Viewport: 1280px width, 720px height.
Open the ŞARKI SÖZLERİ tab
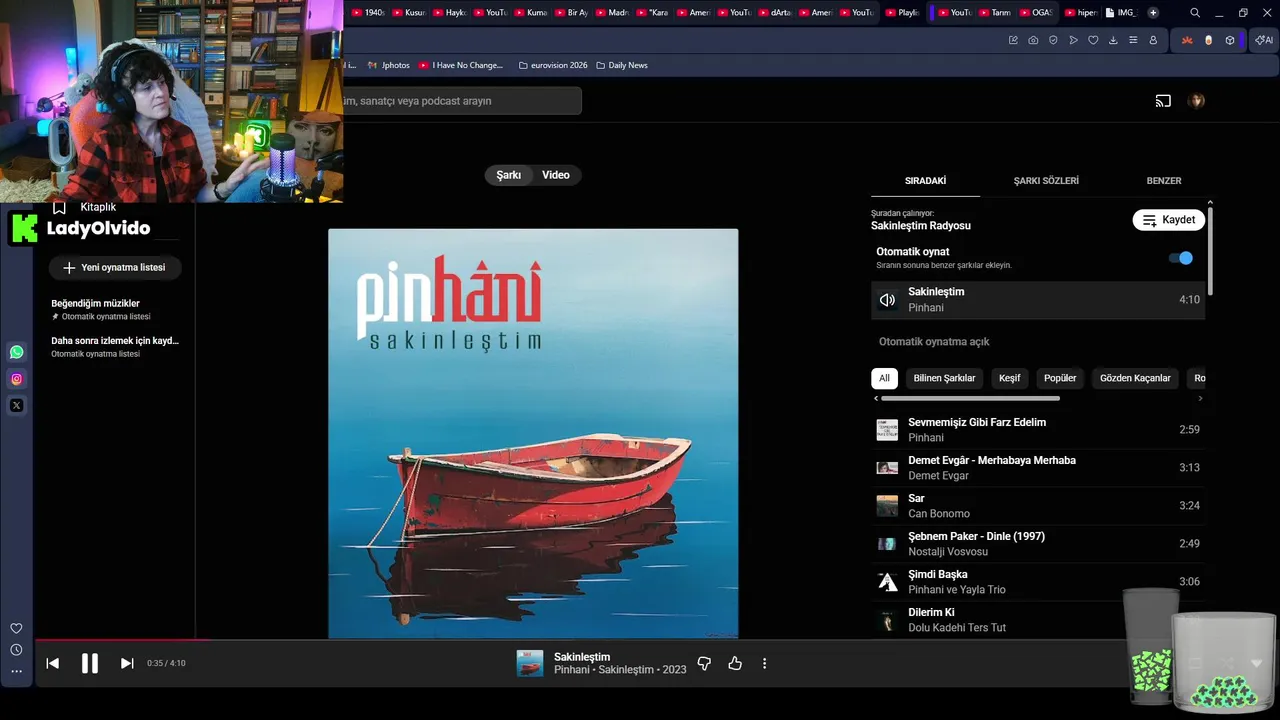click(x=1046, y=181)
